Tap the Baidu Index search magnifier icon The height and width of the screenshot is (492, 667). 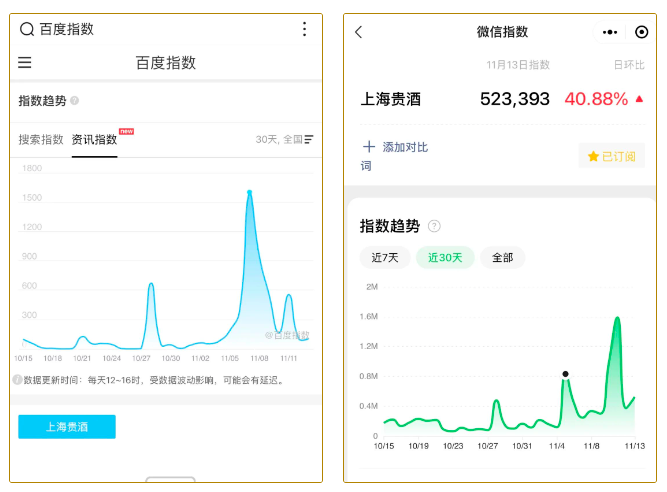click(x=27, y=29)
